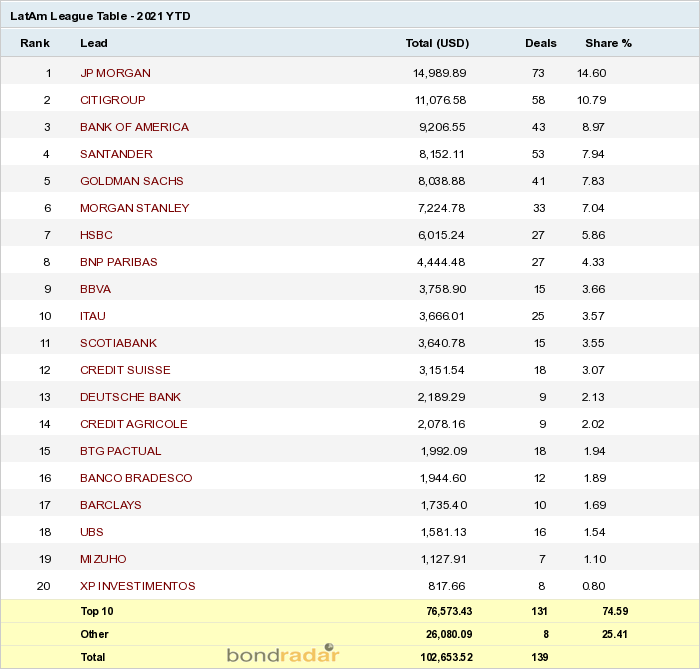Screen dimensions: 700x669
Task: Click the Share % column header
Action: tap(608, 43)
